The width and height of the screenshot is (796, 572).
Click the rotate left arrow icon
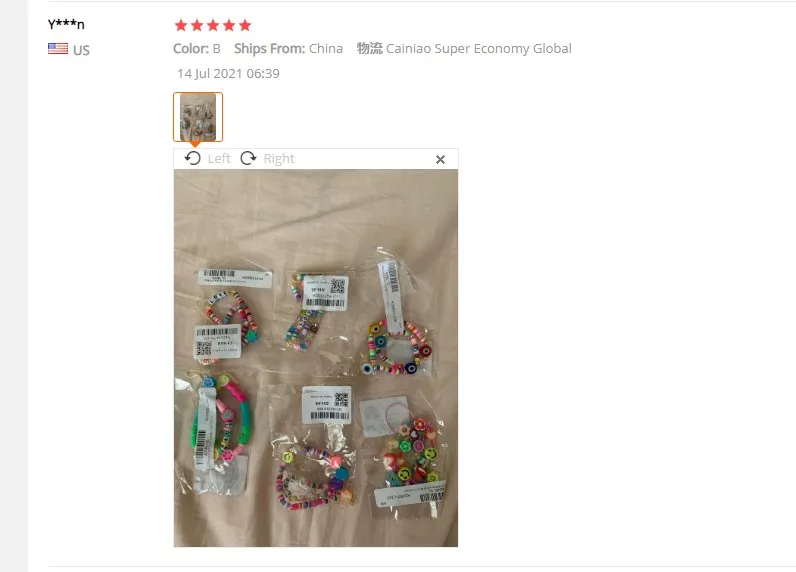coord(192,158)
